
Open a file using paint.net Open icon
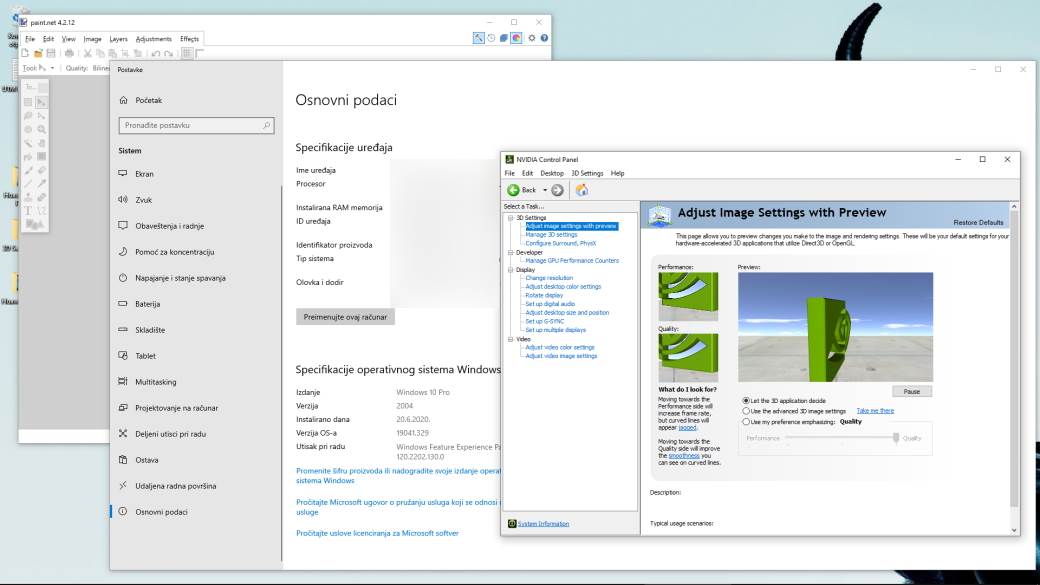click(x=38, y=51)
